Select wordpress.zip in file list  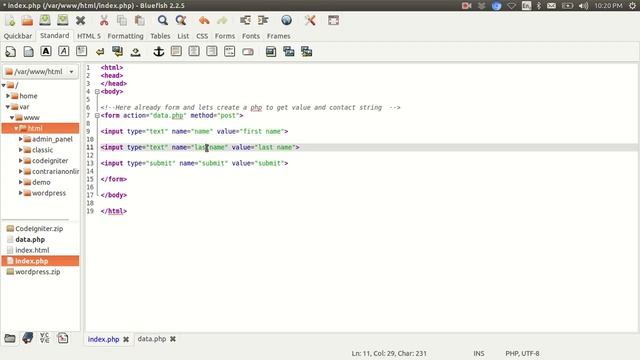[38, 272]
